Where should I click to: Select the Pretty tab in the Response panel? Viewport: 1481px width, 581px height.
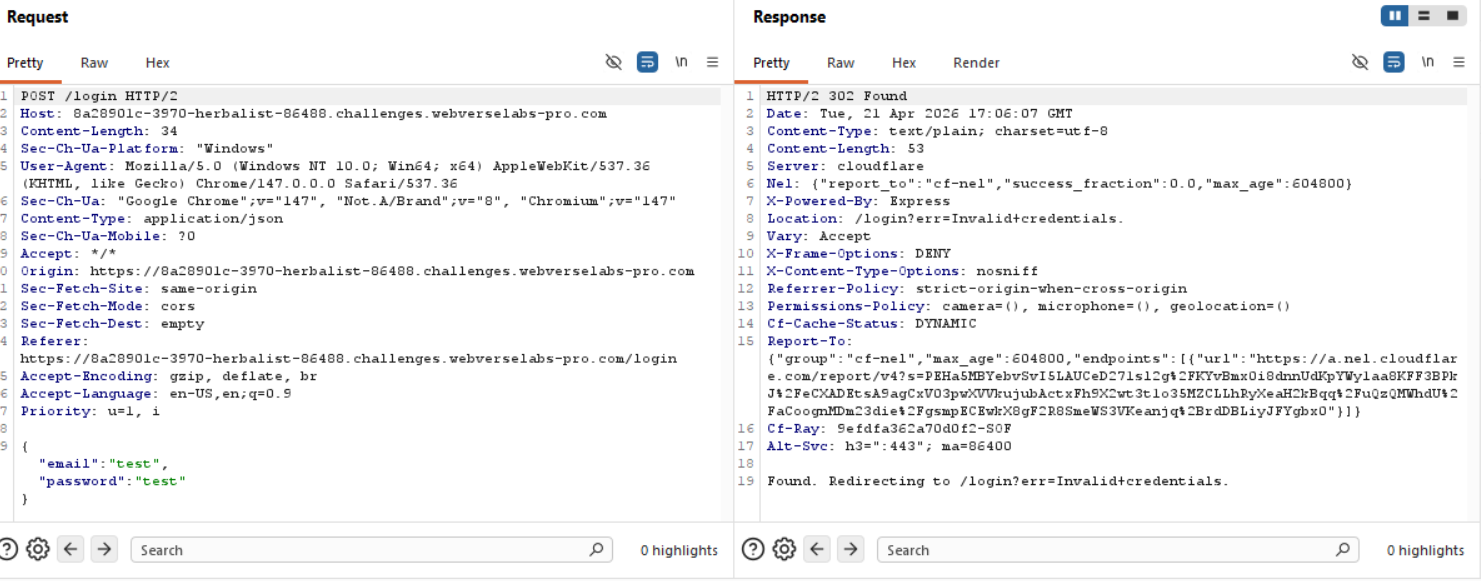coord(771,63)
